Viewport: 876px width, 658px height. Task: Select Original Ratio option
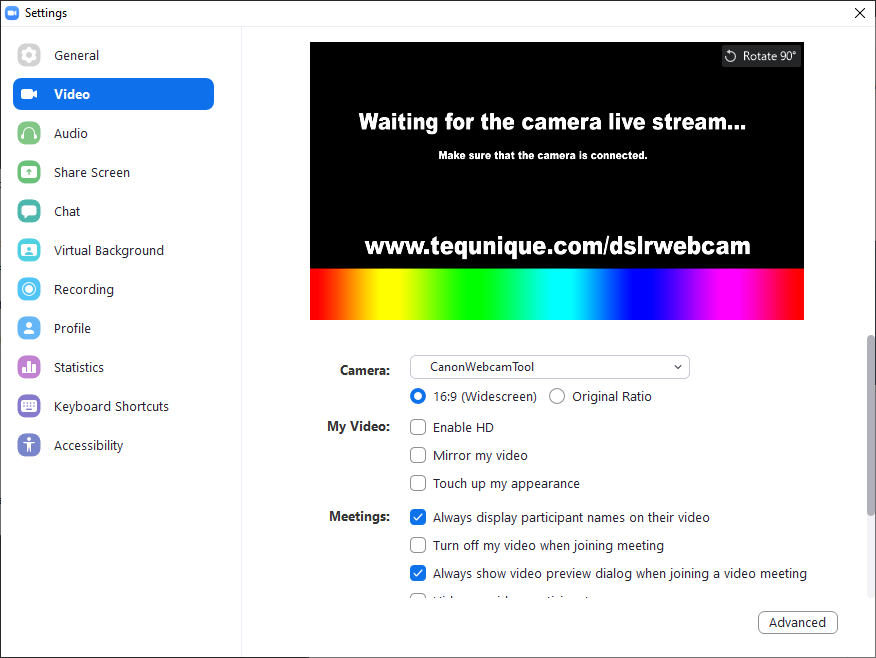(x=557, y=397)
